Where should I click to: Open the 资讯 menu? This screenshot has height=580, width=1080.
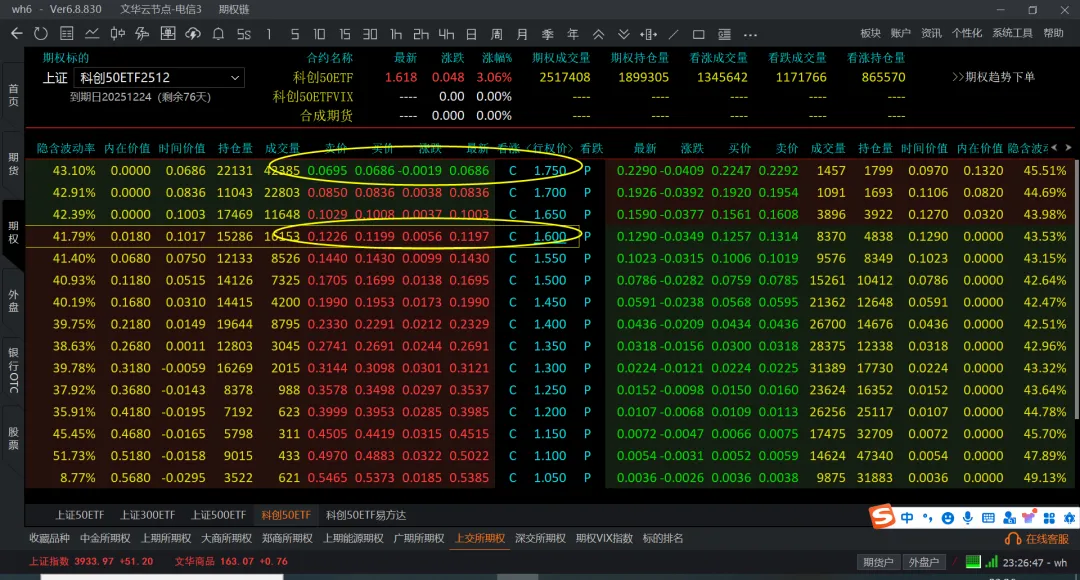click(931, 33)
